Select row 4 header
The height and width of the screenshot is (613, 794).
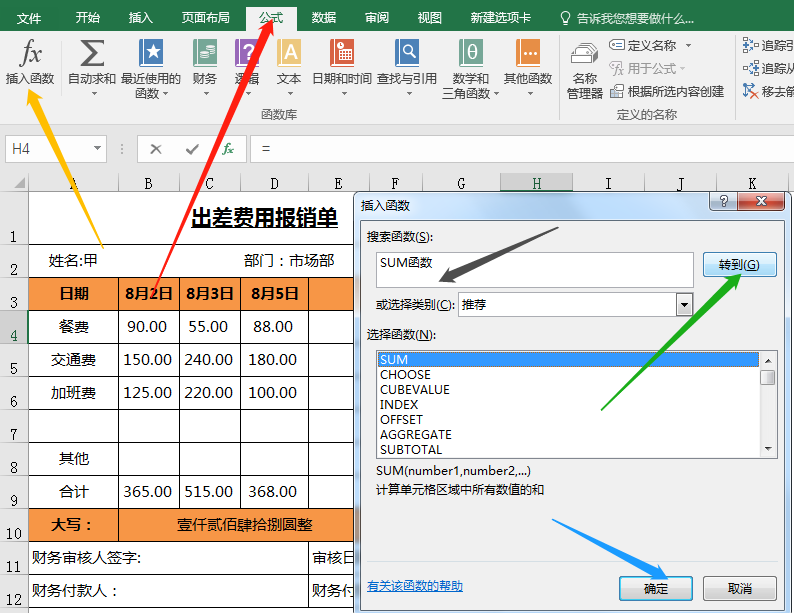coord(14,328)
